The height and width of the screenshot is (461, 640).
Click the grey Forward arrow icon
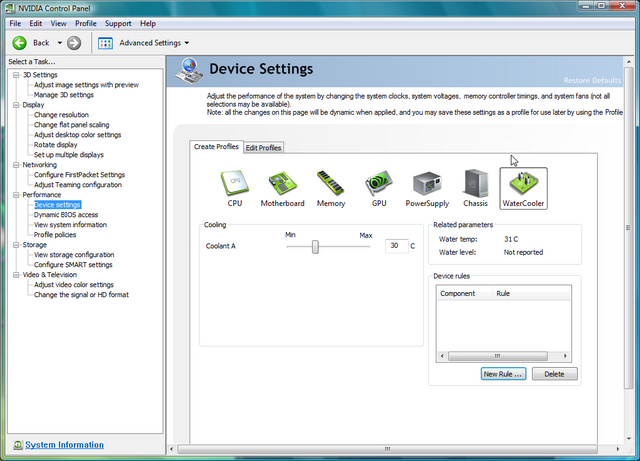[x=74, y=43]
